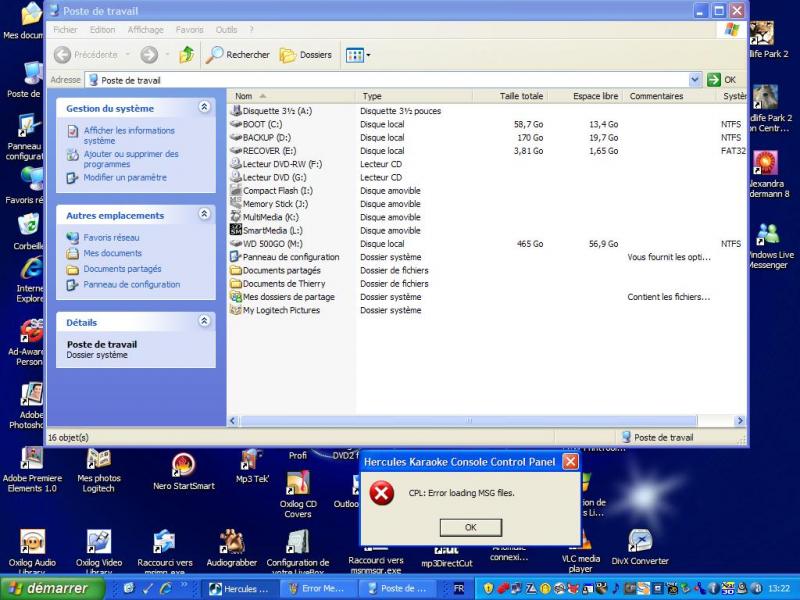Screen dimensions: 800x600
Task: Open the Affichage menu
Action: [145, 30]
